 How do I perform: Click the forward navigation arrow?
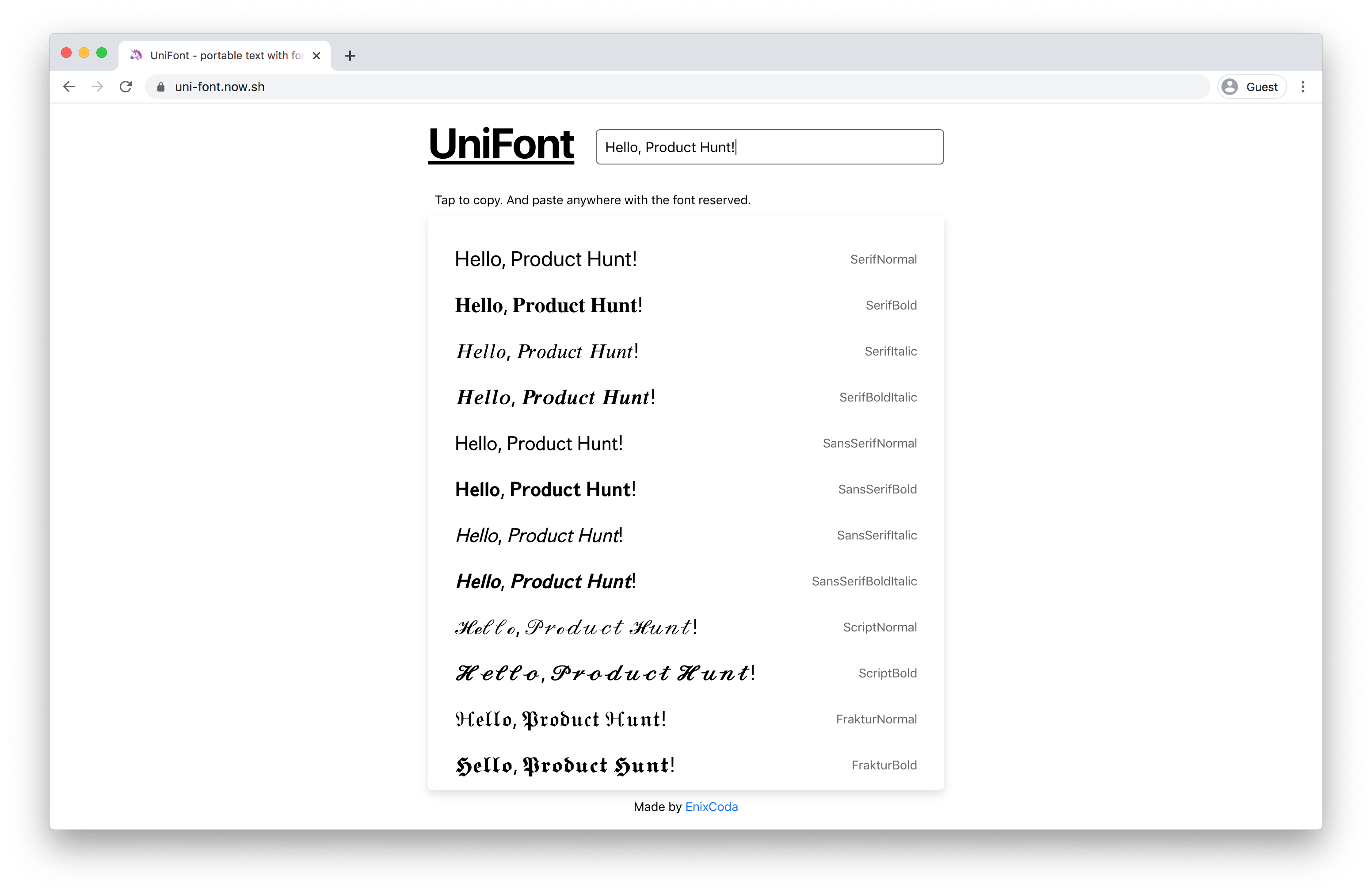97,87
